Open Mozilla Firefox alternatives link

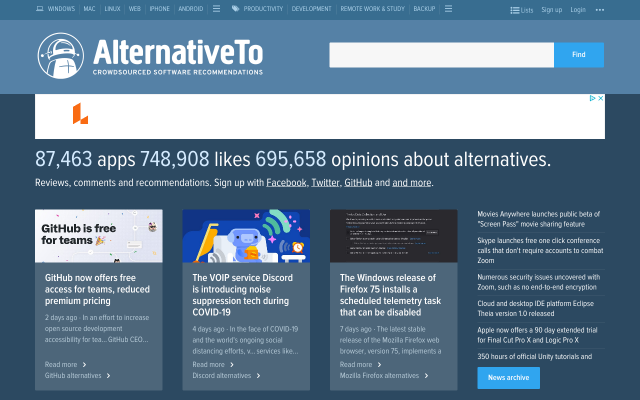[384, 376]
